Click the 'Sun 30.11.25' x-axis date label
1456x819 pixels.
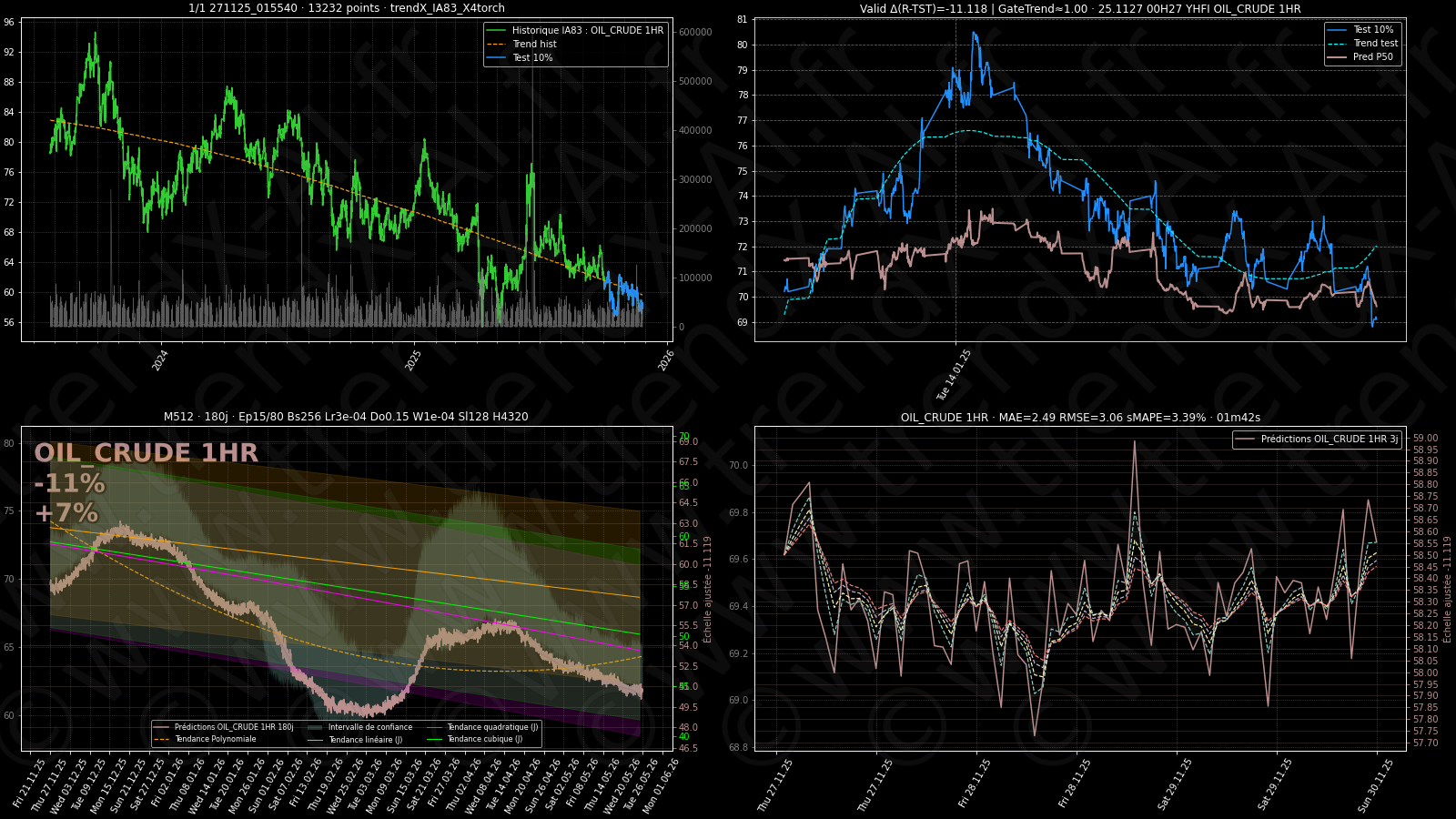click(x=1376, y=785)
